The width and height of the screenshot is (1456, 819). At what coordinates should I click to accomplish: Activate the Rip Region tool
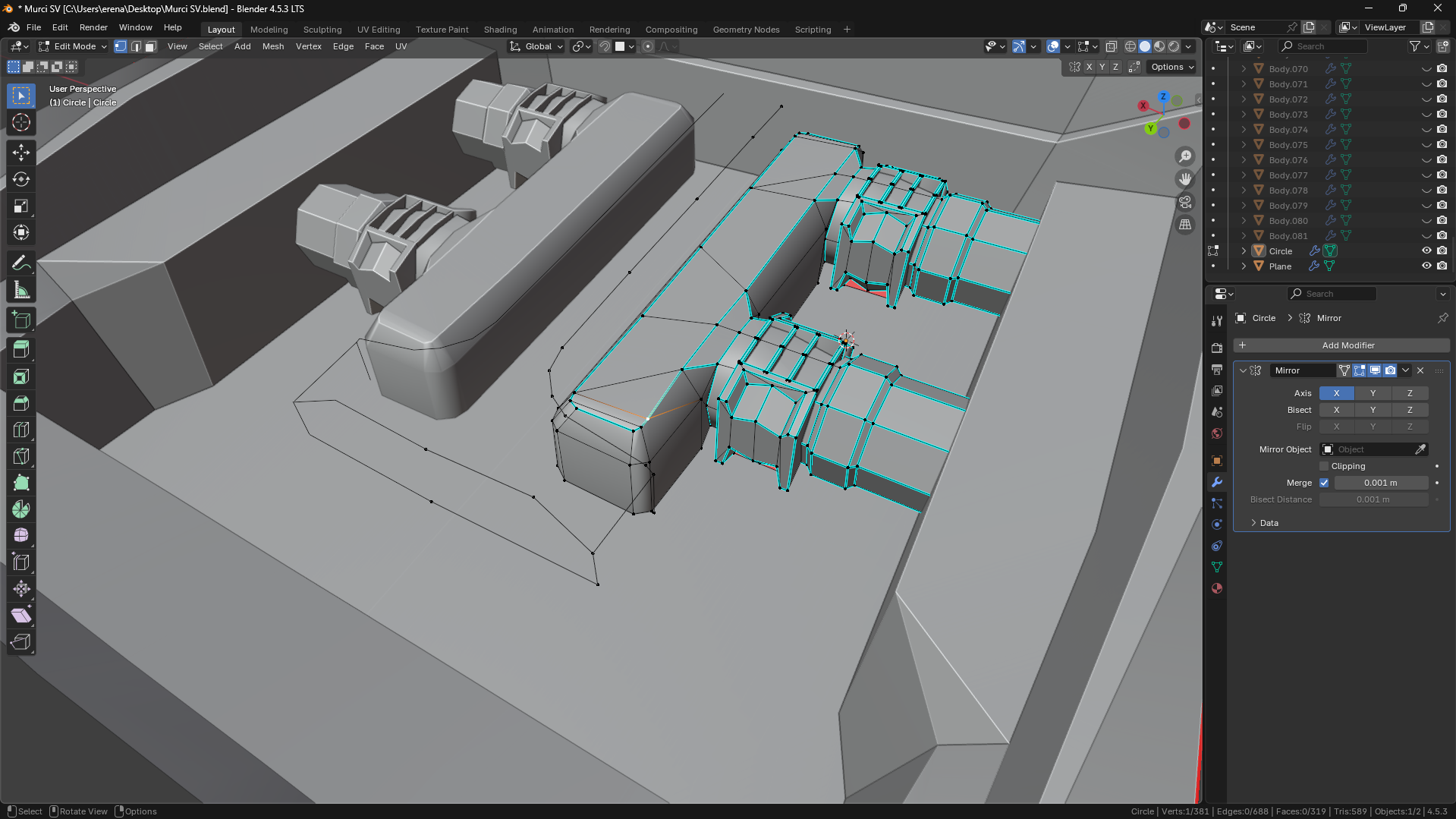pos(21,642)
